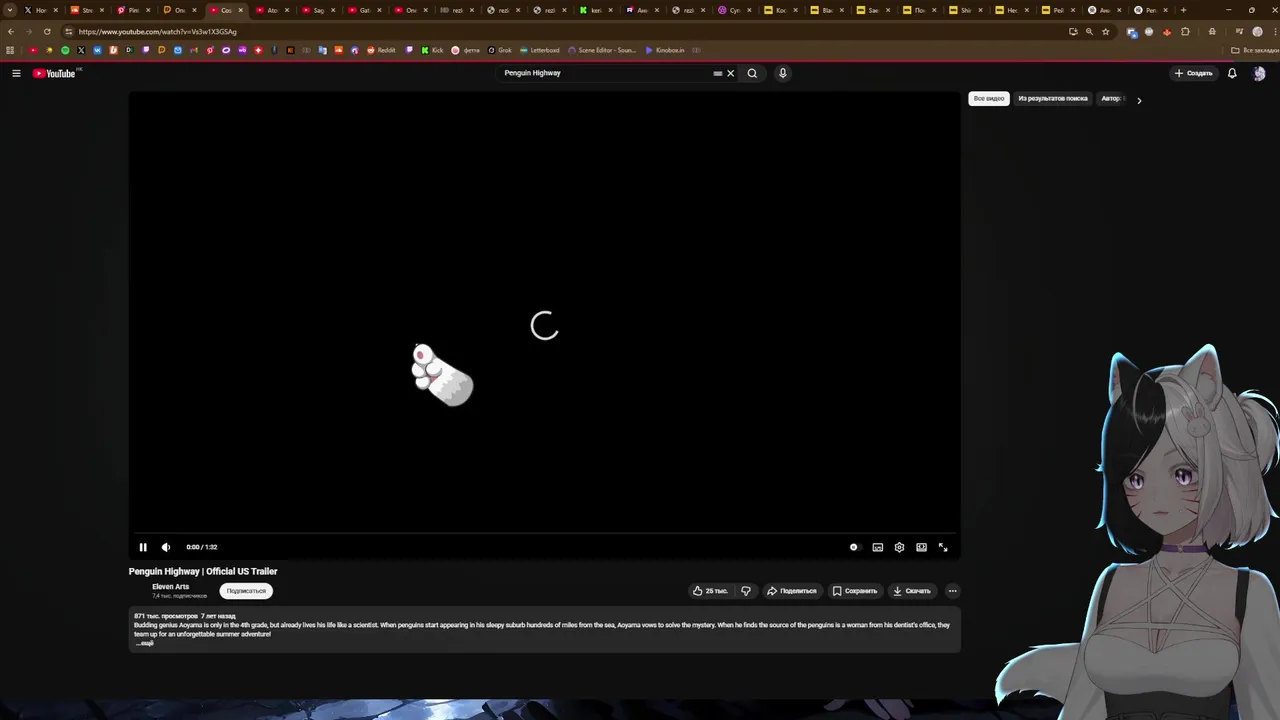Open the Letterboxd bookmark

540,50
